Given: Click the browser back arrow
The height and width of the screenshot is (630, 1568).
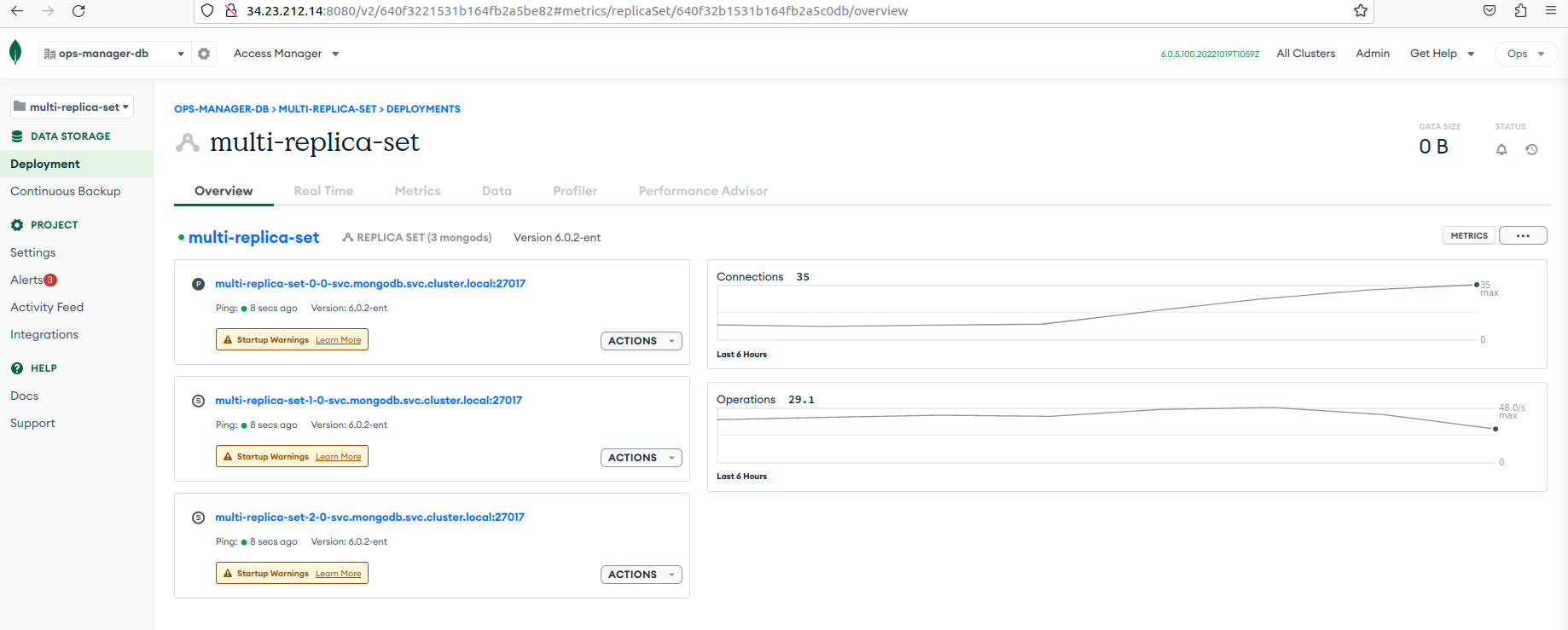Looking at the screenshot, I should coord(17,11).
